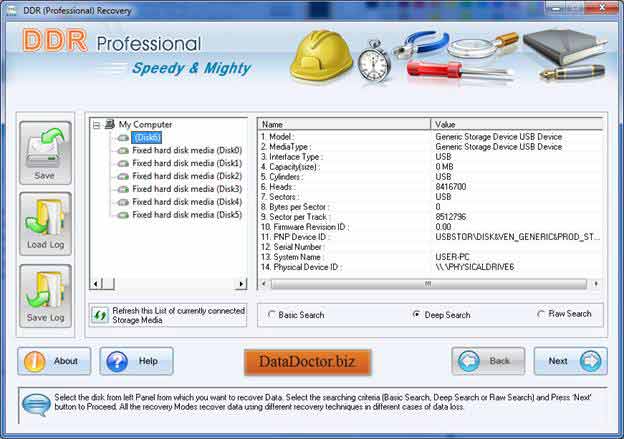Select Fixed hard disk media (Disk5)

(187, 215)
